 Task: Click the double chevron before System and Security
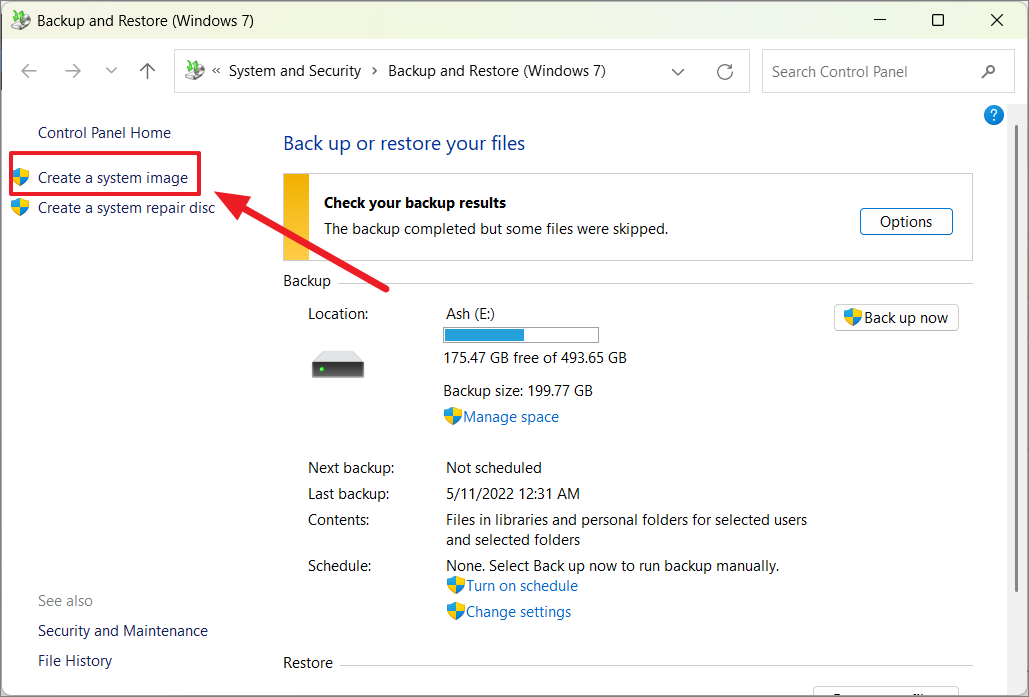pyautogui.click(x=216, y=71)
